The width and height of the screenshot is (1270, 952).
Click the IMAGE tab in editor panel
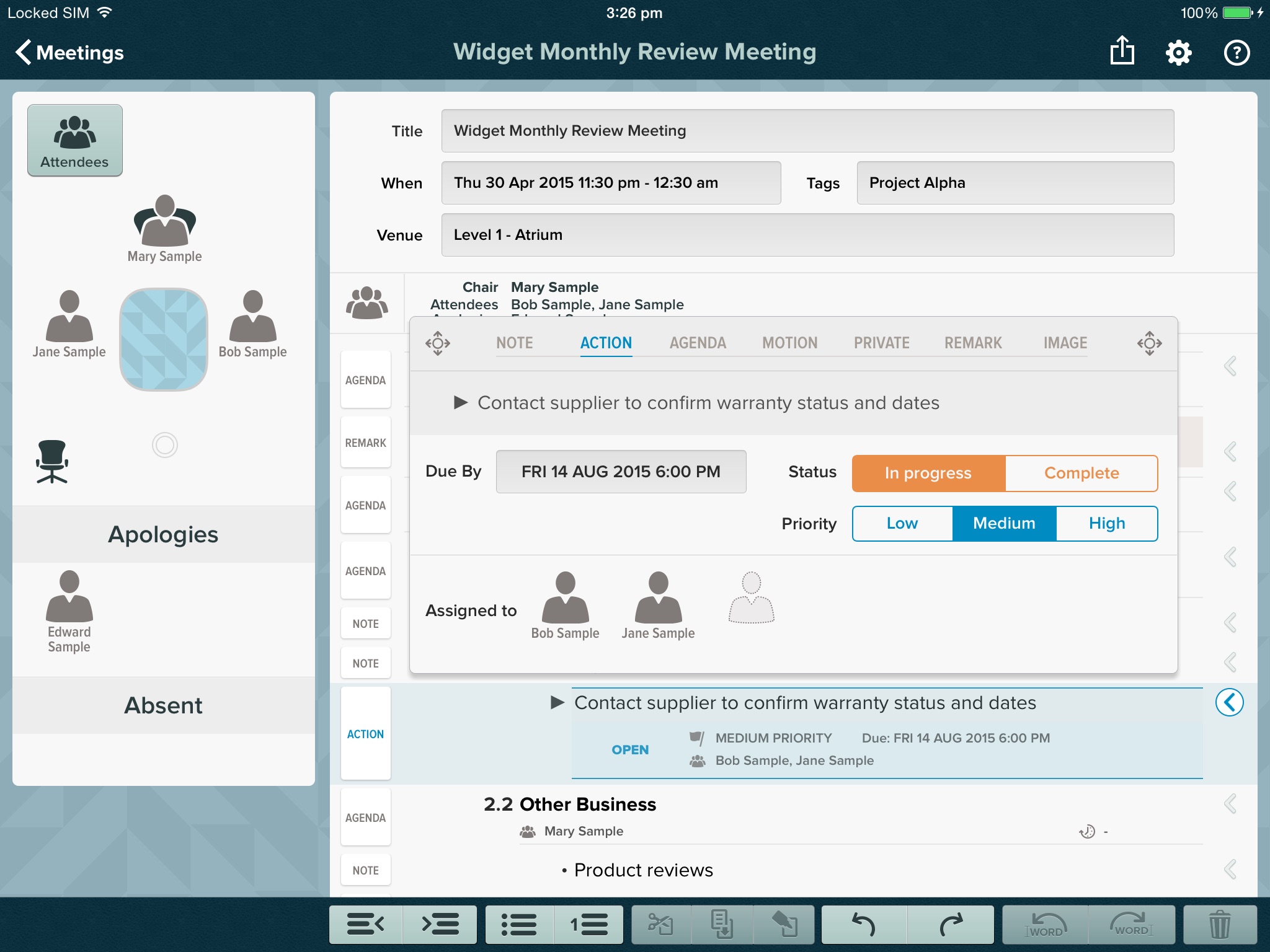1064,343
